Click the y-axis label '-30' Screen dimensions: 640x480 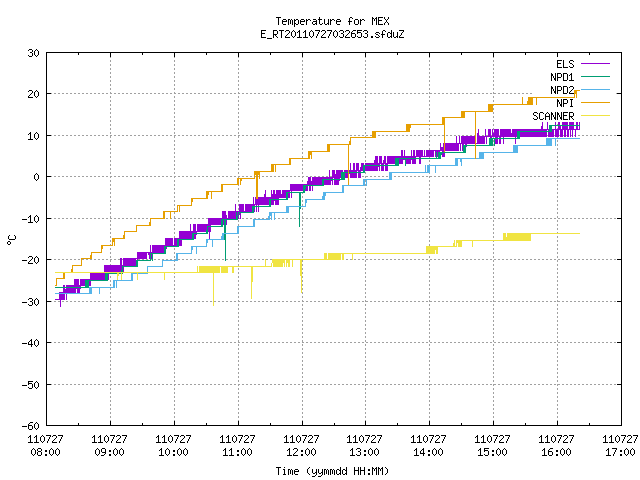pyautogui.click(x=31, y=302)
